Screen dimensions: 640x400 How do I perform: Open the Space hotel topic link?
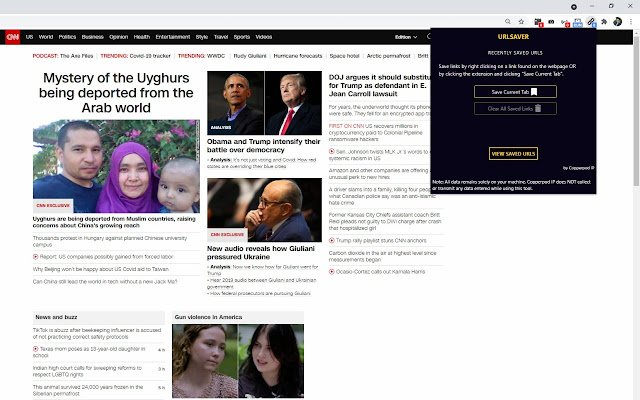344,56
